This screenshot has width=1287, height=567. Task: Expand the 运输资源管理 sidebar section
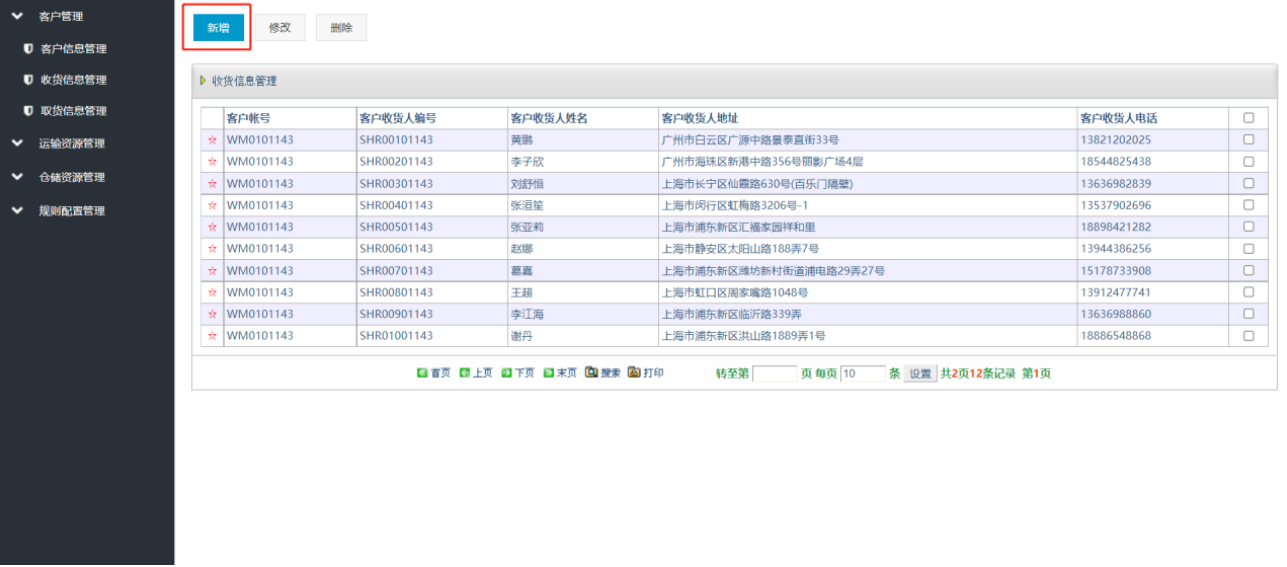click(17, 143)
